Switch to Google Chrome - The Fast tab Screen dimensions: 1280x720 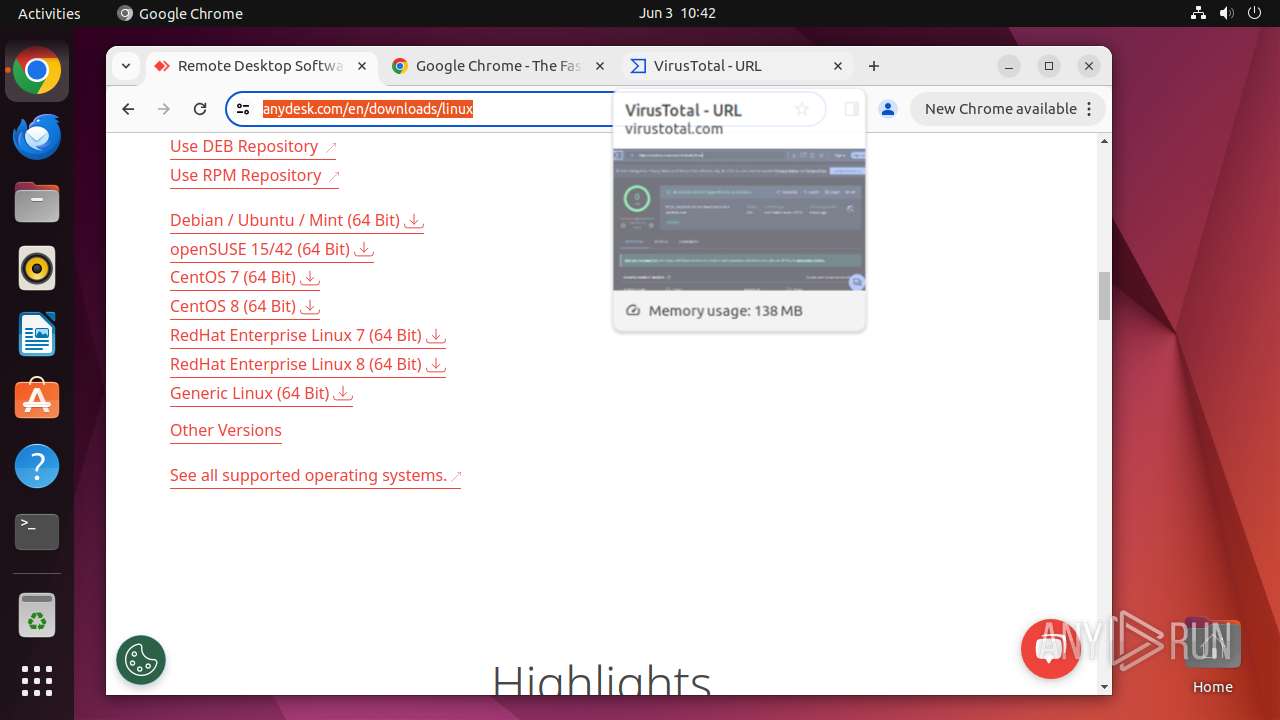[x=499, y=66]
